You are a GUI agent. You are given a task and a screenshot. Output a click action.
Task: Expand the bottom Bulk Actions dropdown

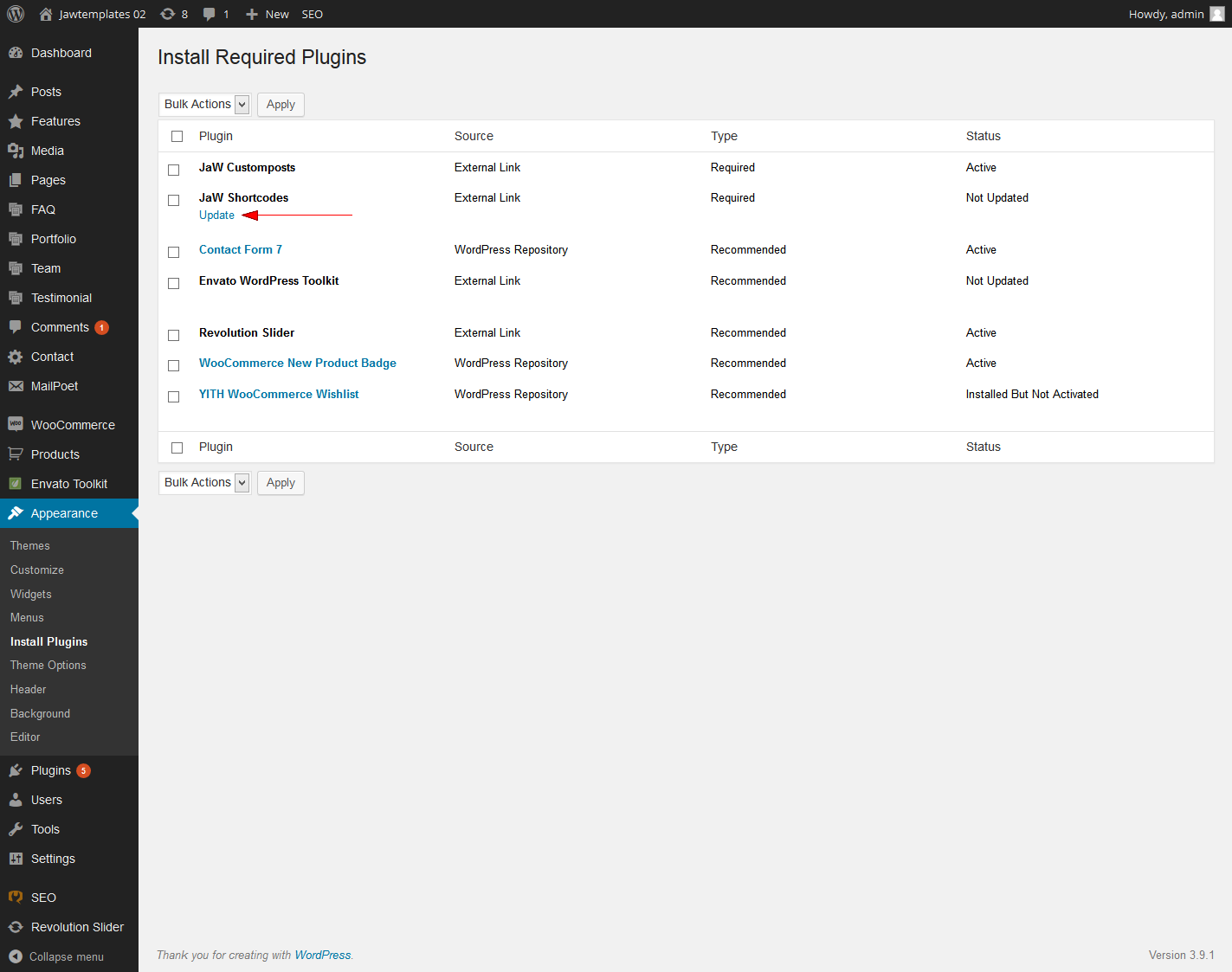204,483
